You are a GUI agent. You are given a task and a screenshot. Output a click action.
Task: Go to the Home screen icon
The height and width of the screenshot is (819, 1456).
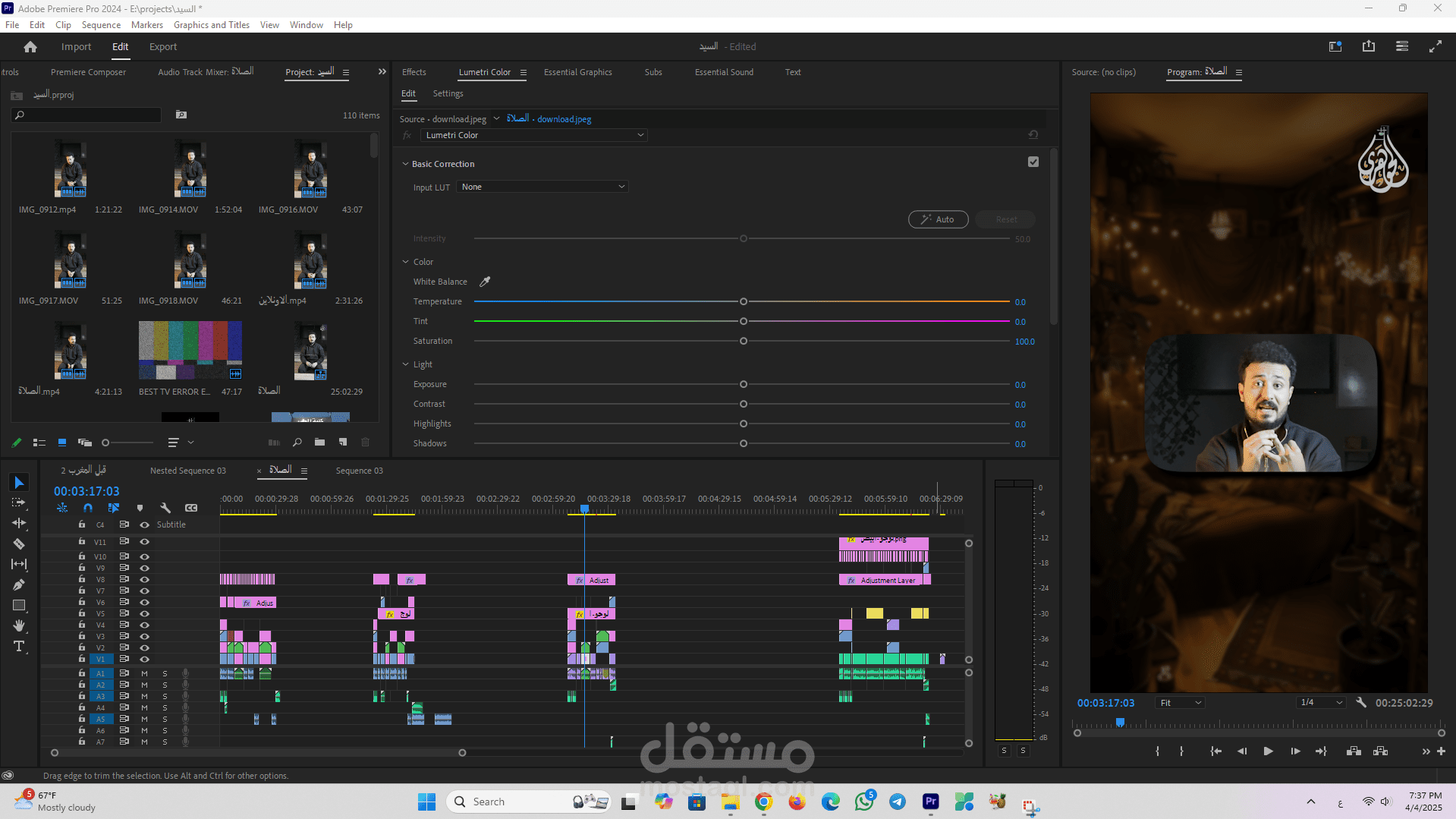30,47
